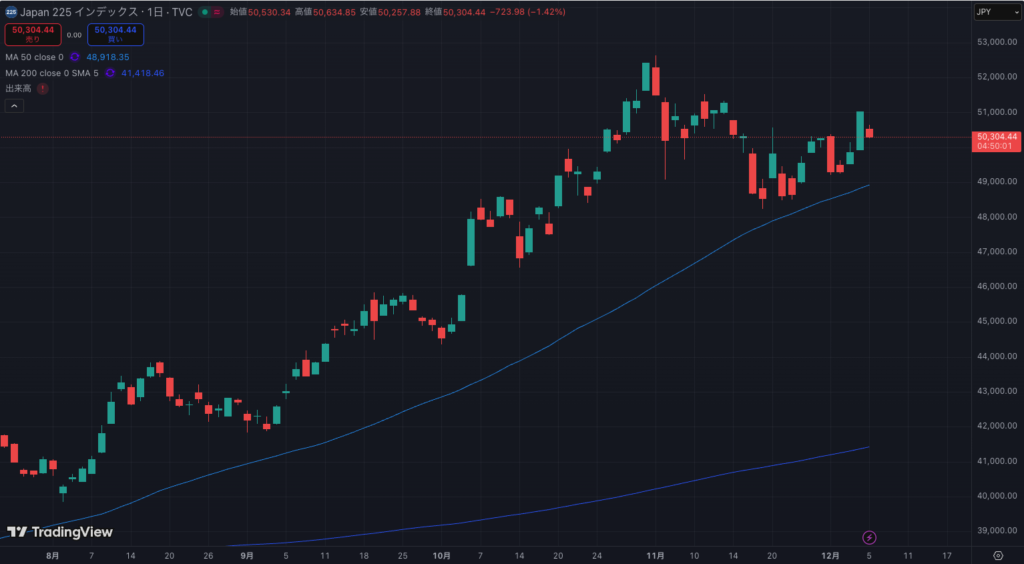Click the 52,000.00 price scale label

(x=996, y=77)
